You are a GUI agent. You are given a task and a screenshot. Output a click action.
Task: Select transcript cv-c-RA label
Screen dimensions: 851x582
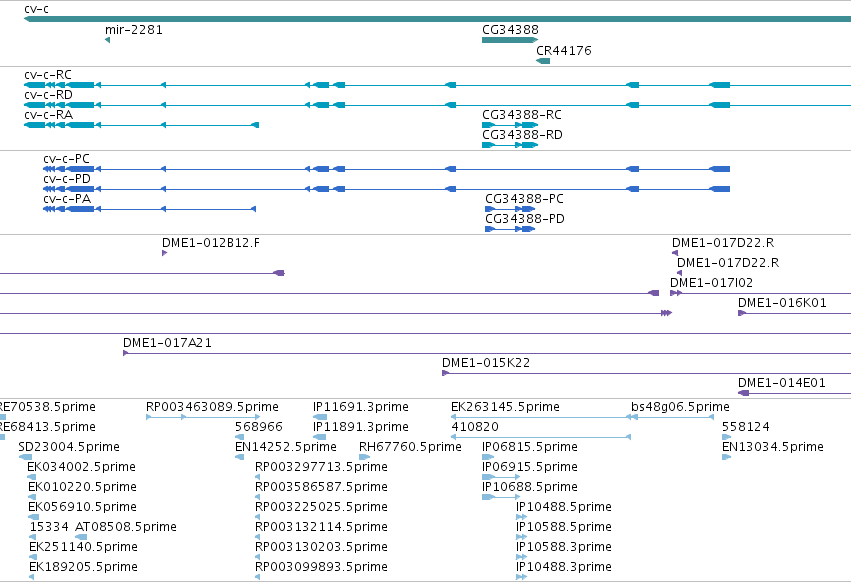tap(48, 115)
